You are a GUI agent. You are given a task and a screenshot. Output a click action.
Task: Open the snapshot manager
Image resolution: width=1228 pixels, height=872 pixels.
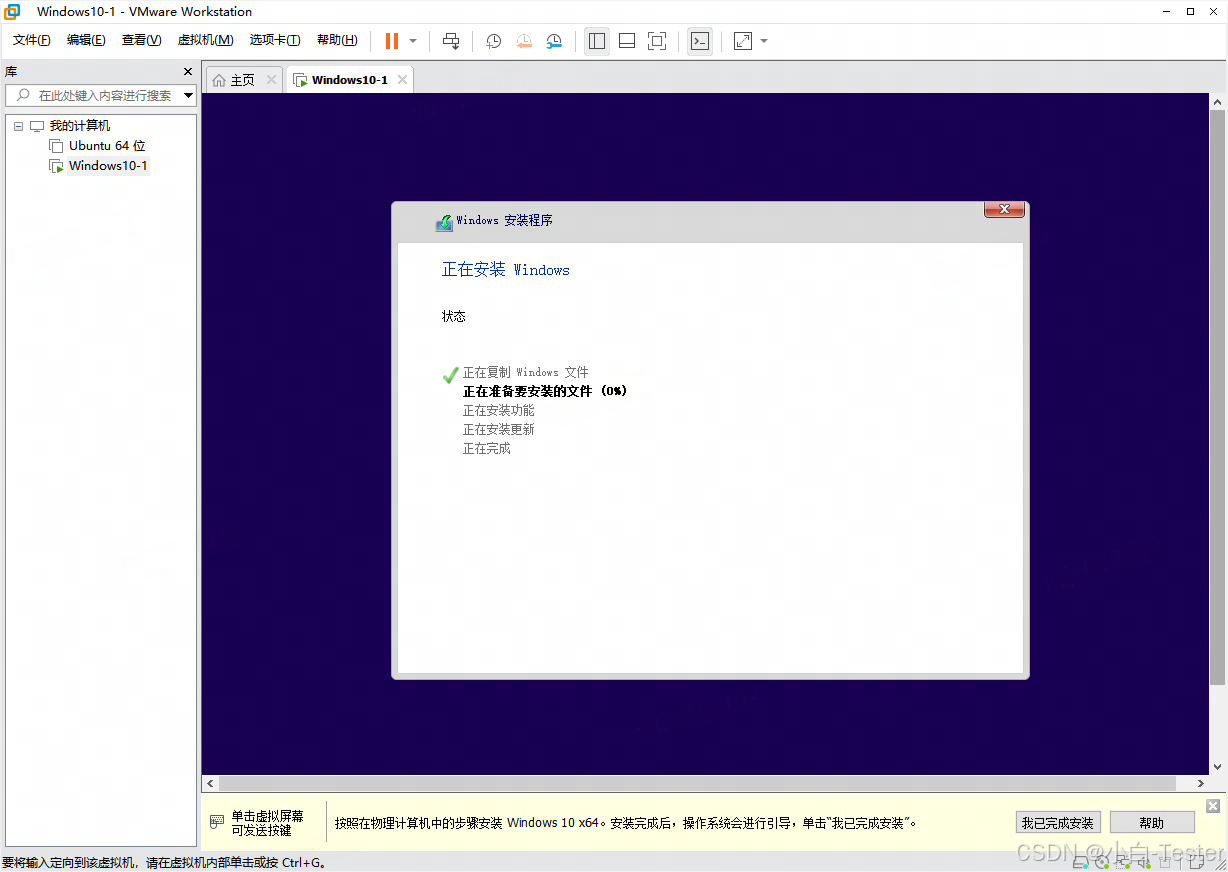pyautogui.click(x=554, y=41)
